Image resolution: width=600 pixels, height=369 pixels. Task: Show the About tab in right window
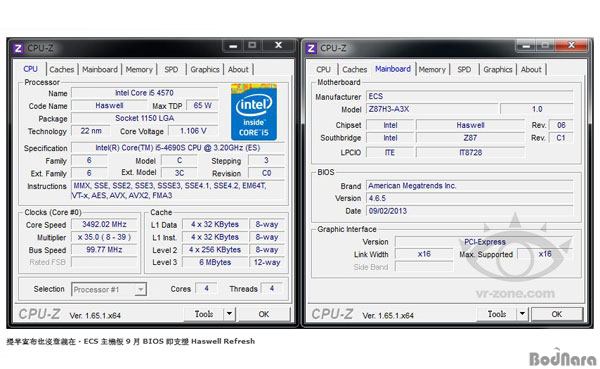(531, 70)
